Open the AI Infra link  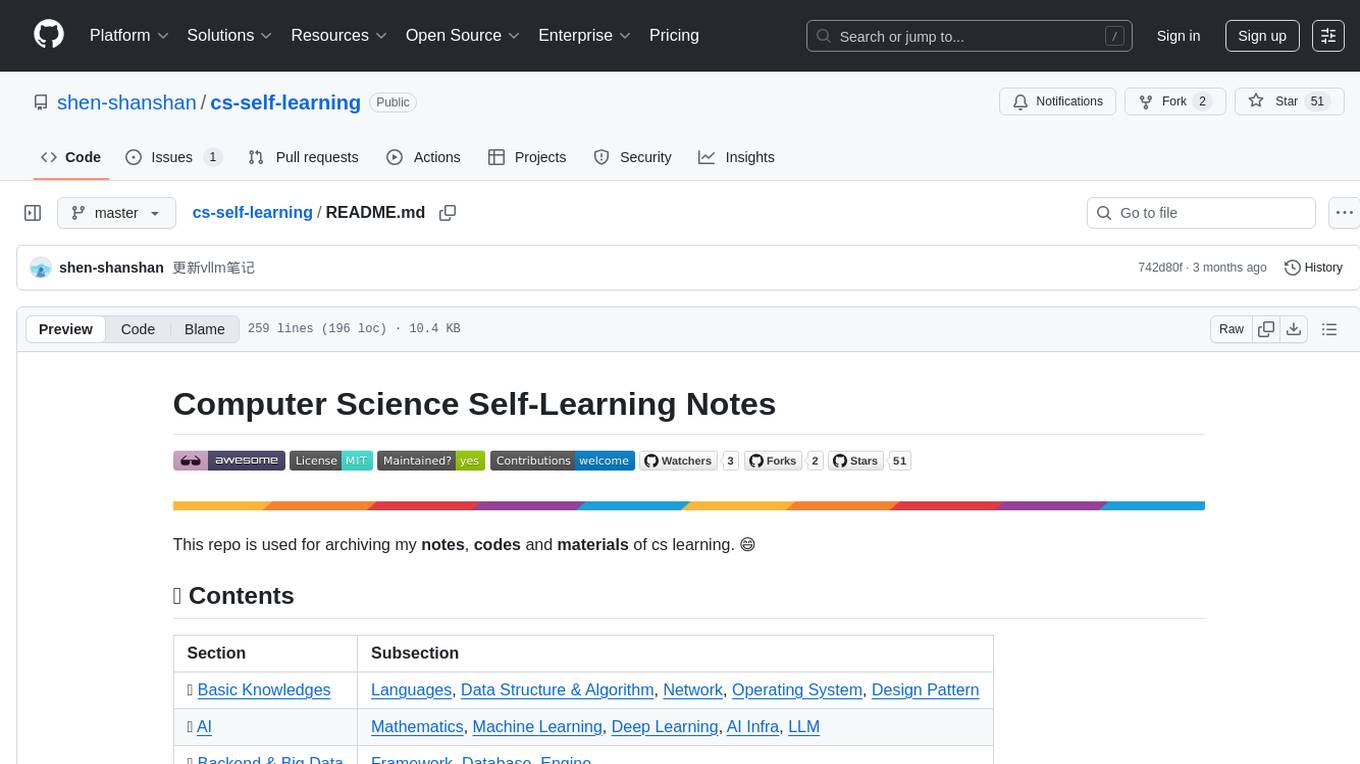(753, 727)
